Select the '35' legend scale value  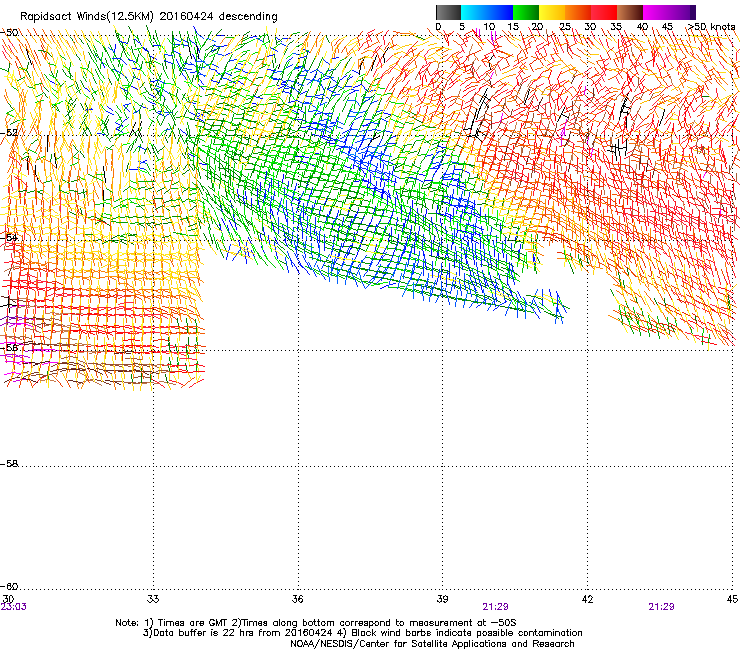coord(616,27)
